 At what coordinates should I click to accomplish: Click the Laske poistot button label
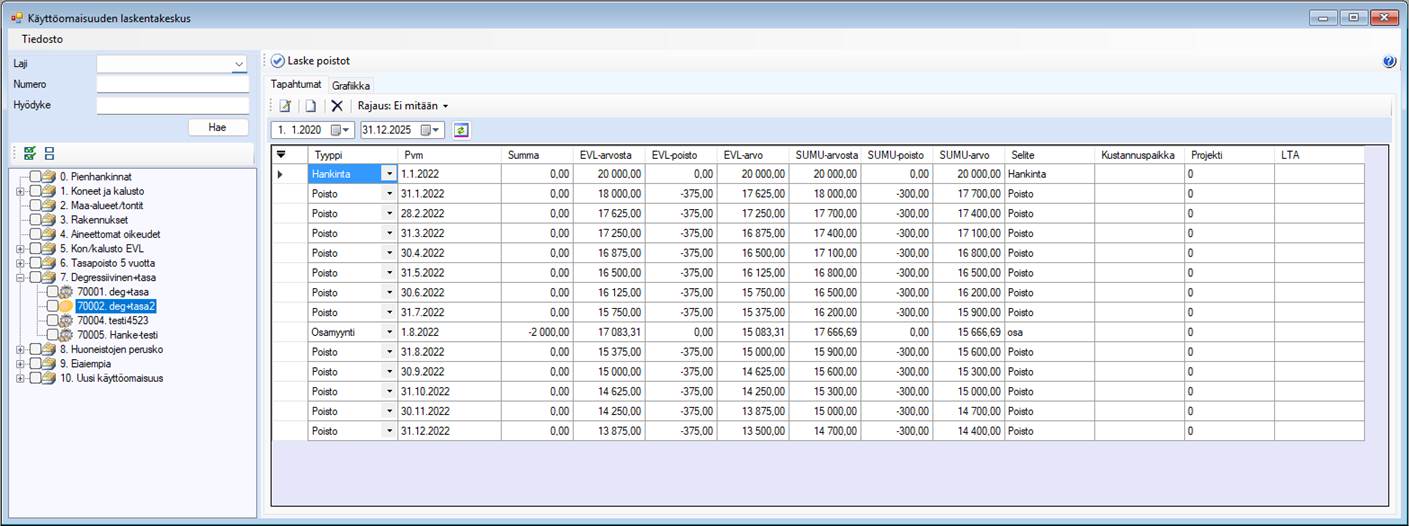pos(319,61)
